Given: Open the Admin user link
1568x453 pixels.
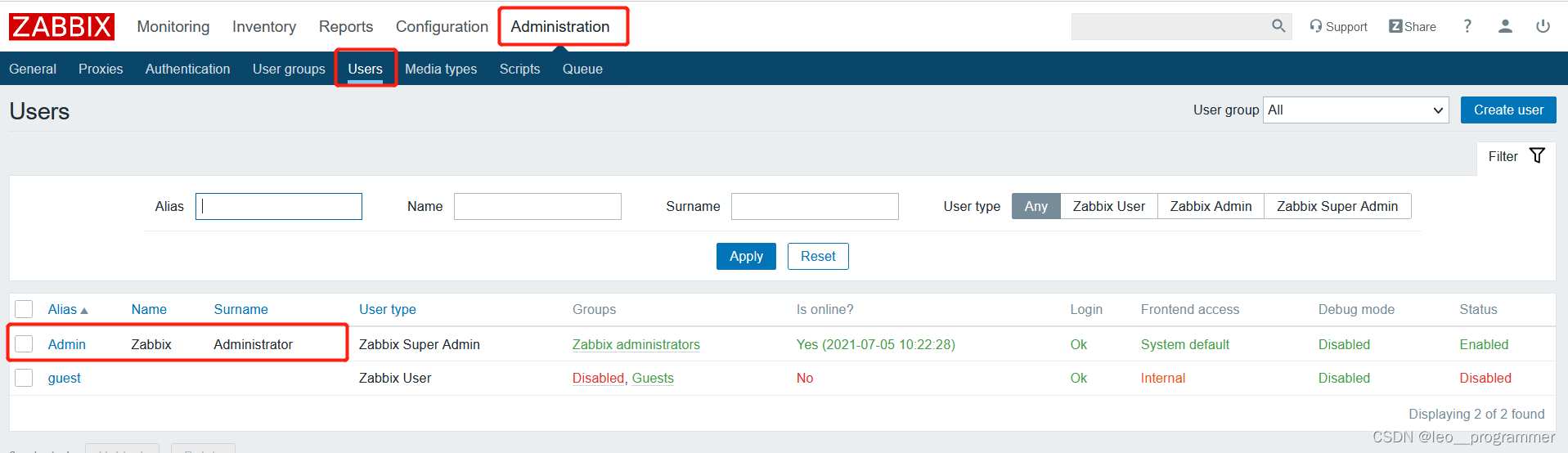Looking at the screenshot, I should (x=66, y=344).
